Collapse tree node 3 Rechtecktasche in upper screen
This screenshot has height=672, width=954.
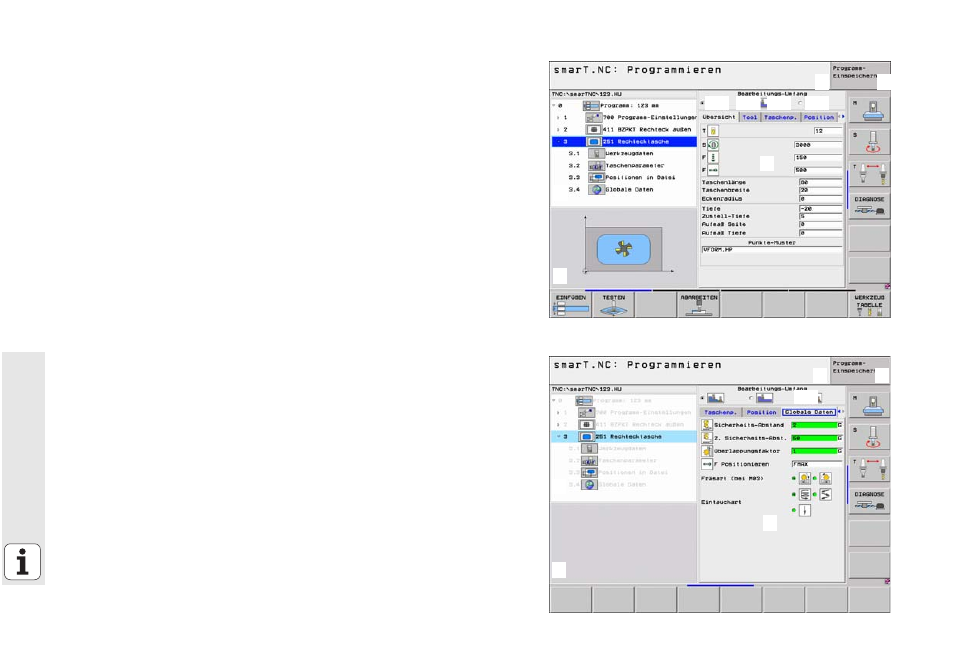click(x=559, y=142)
